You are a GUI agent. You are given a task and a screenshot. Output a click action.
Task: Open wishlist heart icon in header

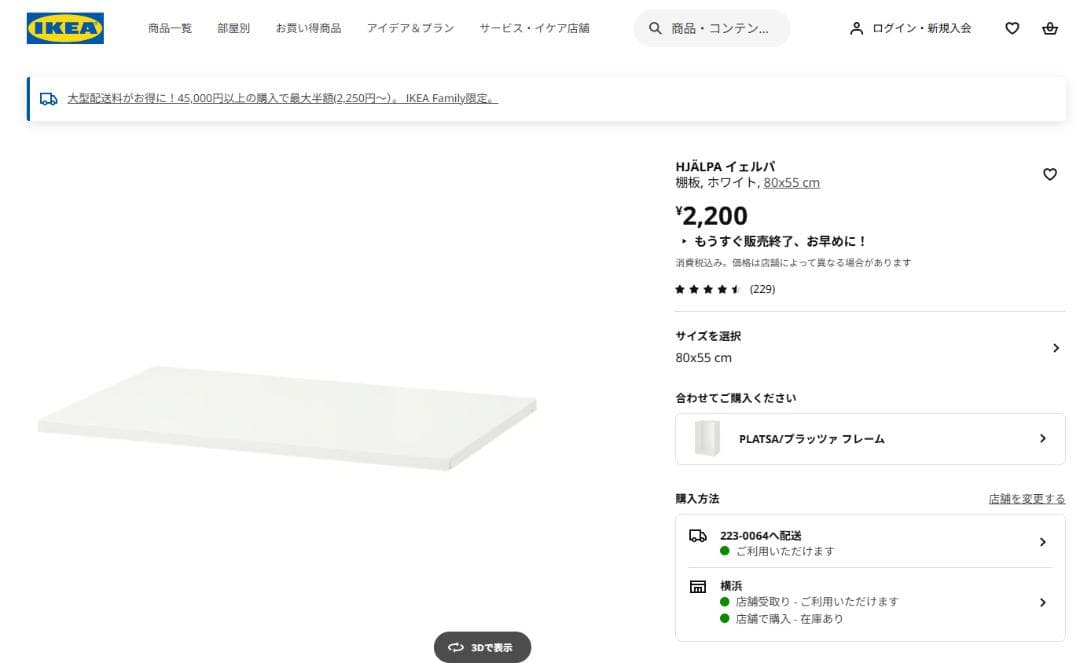(1012, 28)
